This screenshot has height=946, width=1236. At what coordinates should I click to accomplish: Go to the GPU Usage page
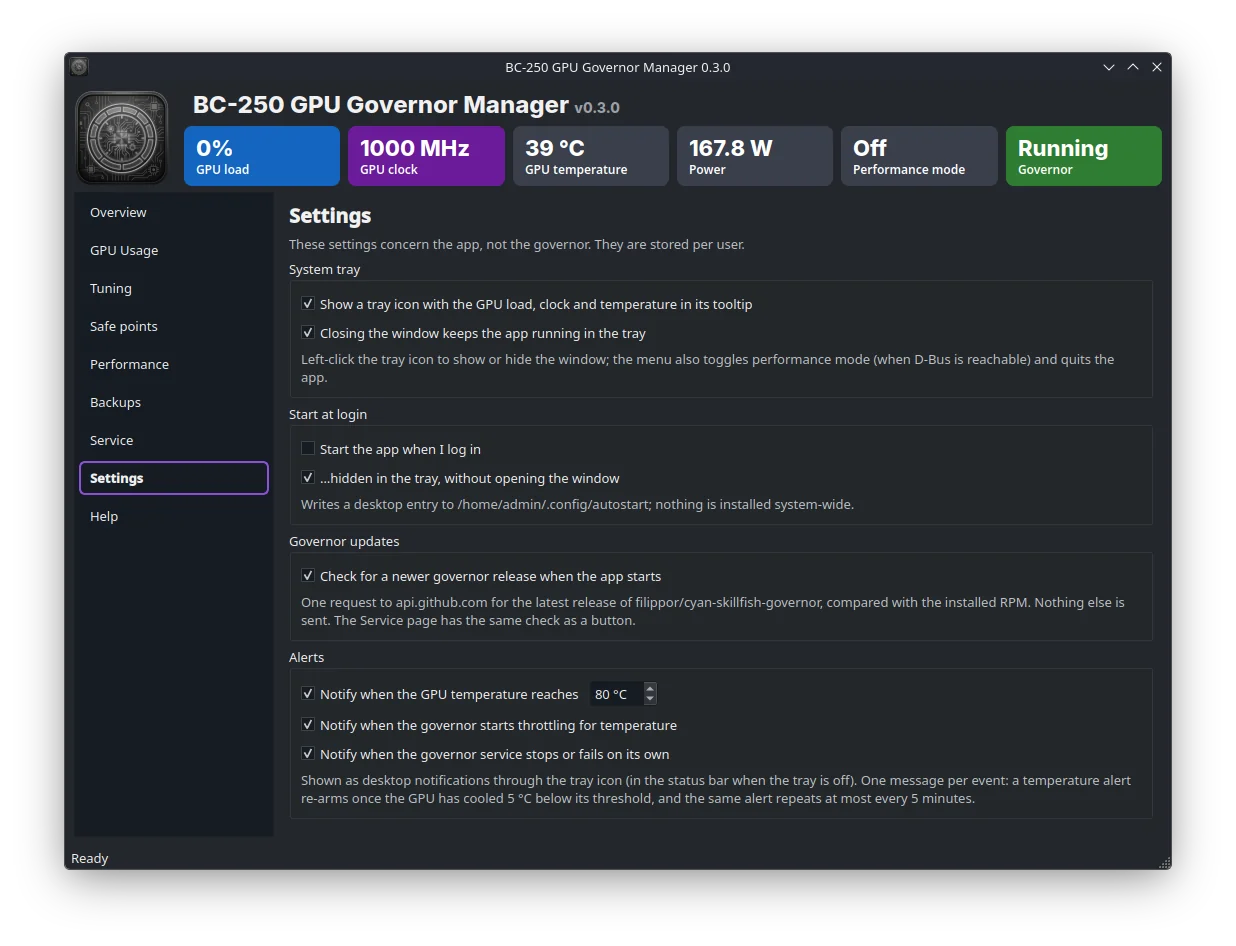click(174, 250)
